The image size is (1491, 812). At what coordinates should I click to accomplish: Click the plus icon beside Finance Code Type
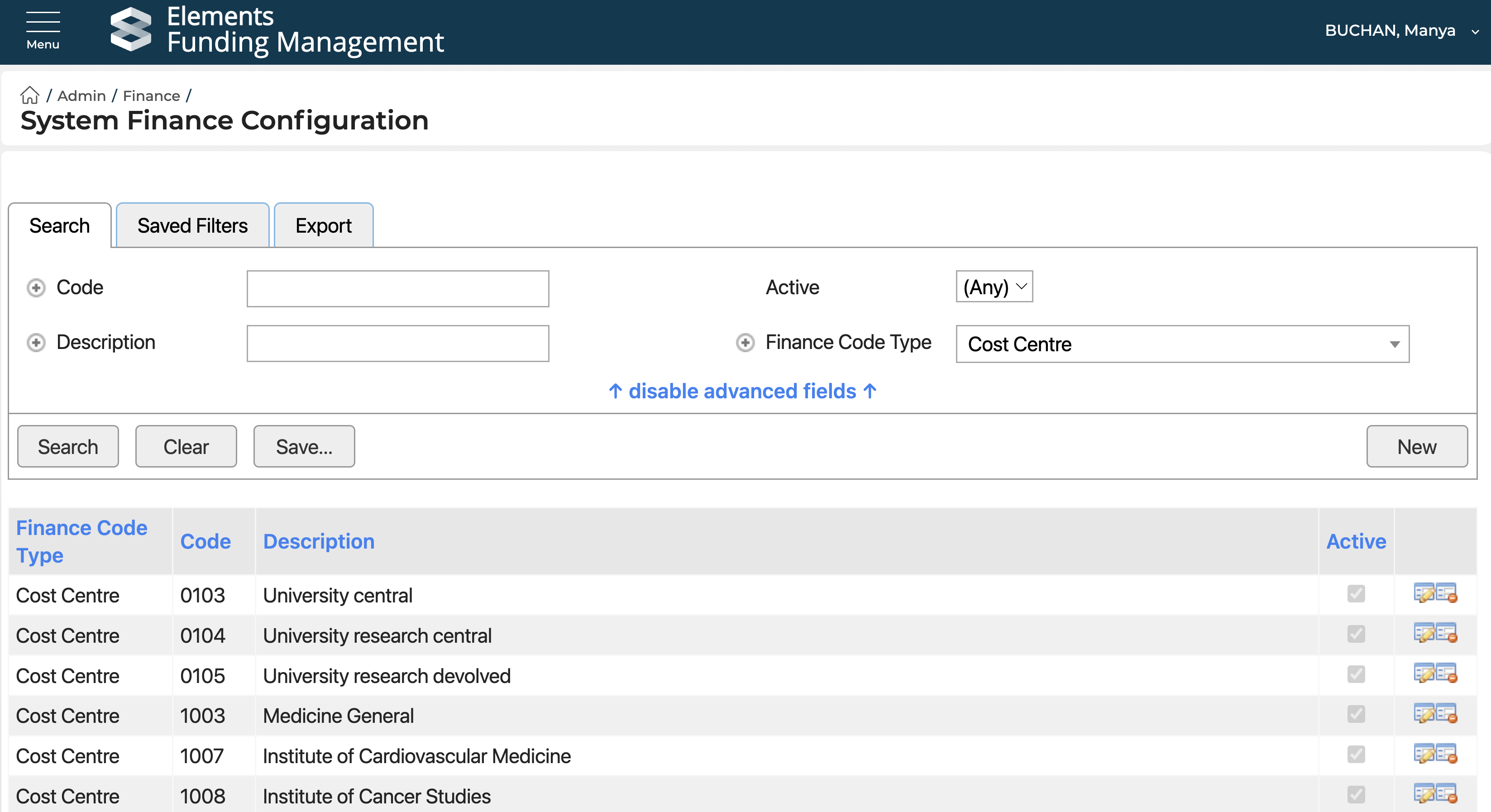coord(745,343)
